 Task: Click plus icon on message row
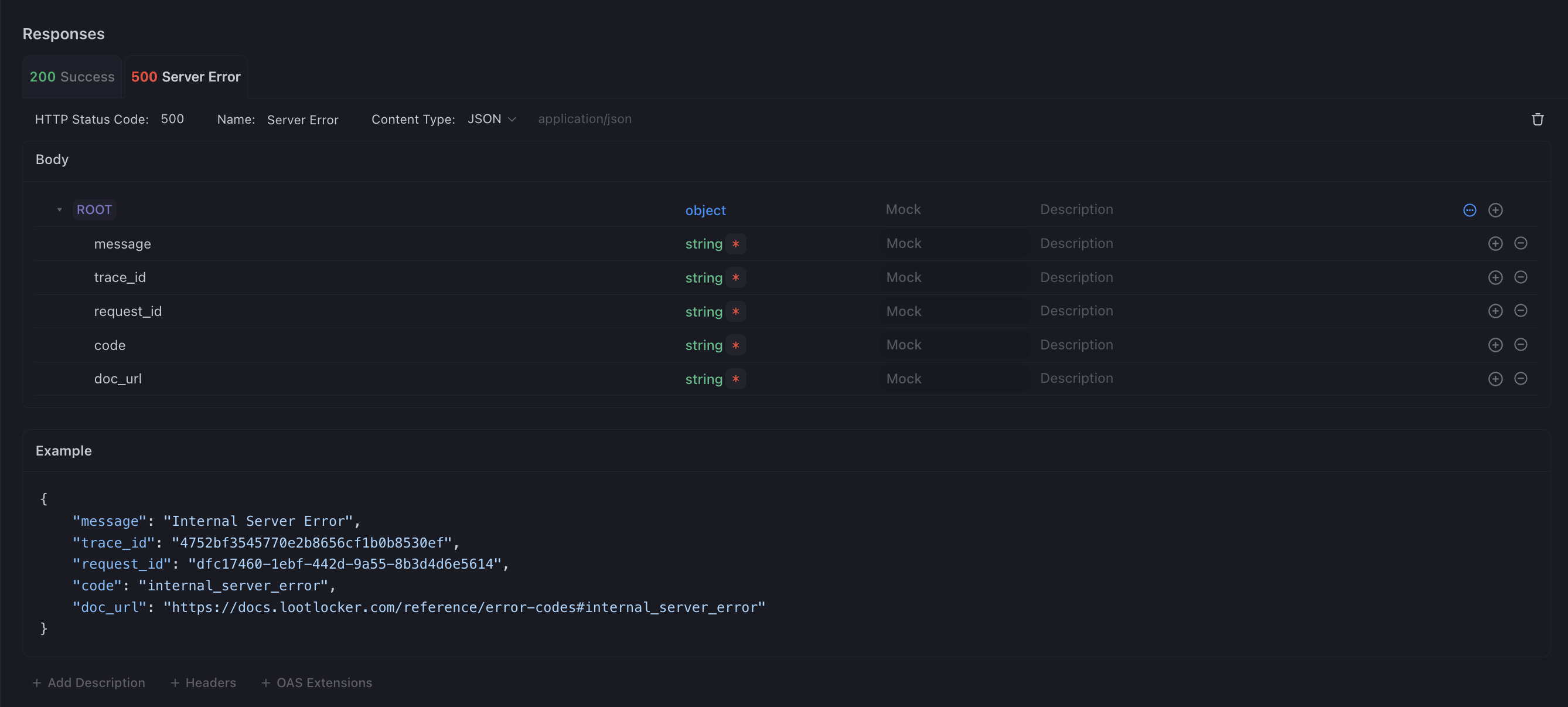click(1495, 244)
